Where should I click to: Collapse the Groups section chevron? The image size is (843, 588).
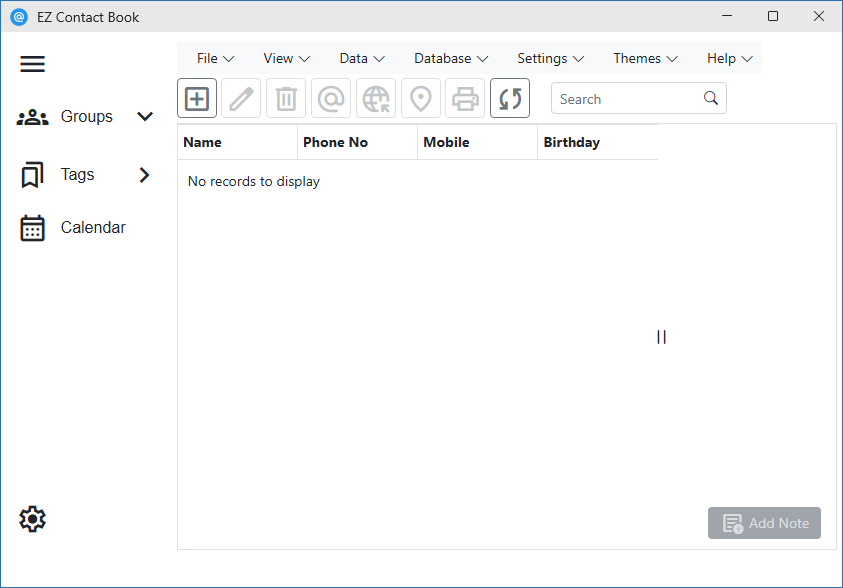tap(145, 117)
